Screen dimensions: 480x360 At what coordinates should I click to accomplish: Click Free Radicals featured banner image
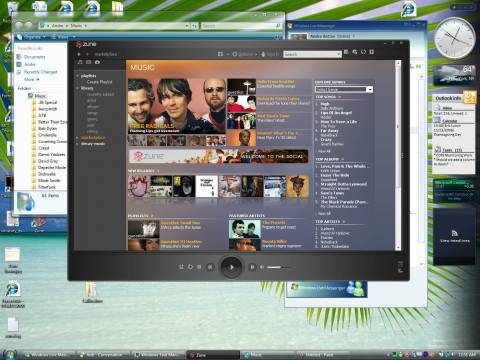pos(177,106)
